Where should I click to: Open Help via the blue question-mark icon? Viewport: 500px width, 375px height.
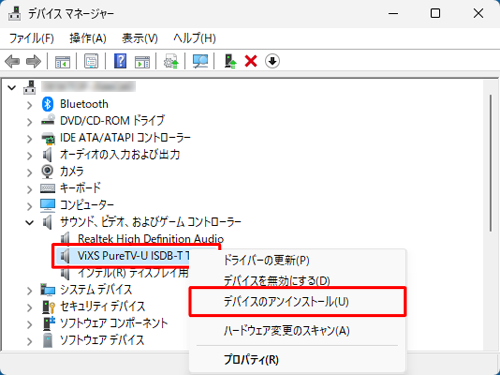(x=120, y=61)
